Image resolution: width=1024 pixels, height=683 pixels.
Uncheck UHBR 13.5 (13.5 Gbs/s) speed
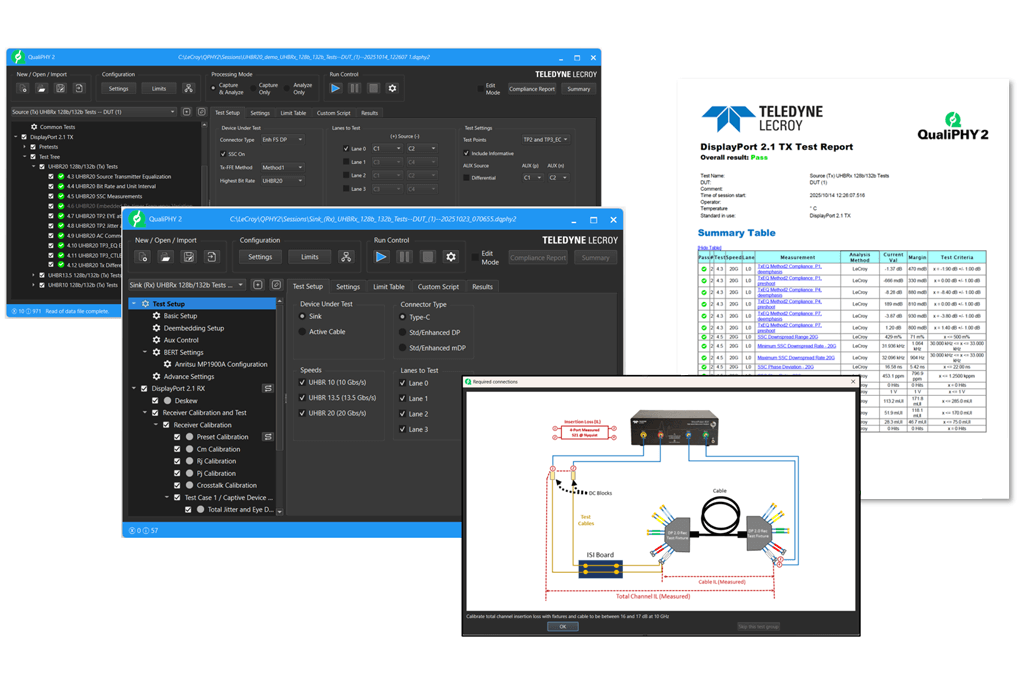coord(302,398)
